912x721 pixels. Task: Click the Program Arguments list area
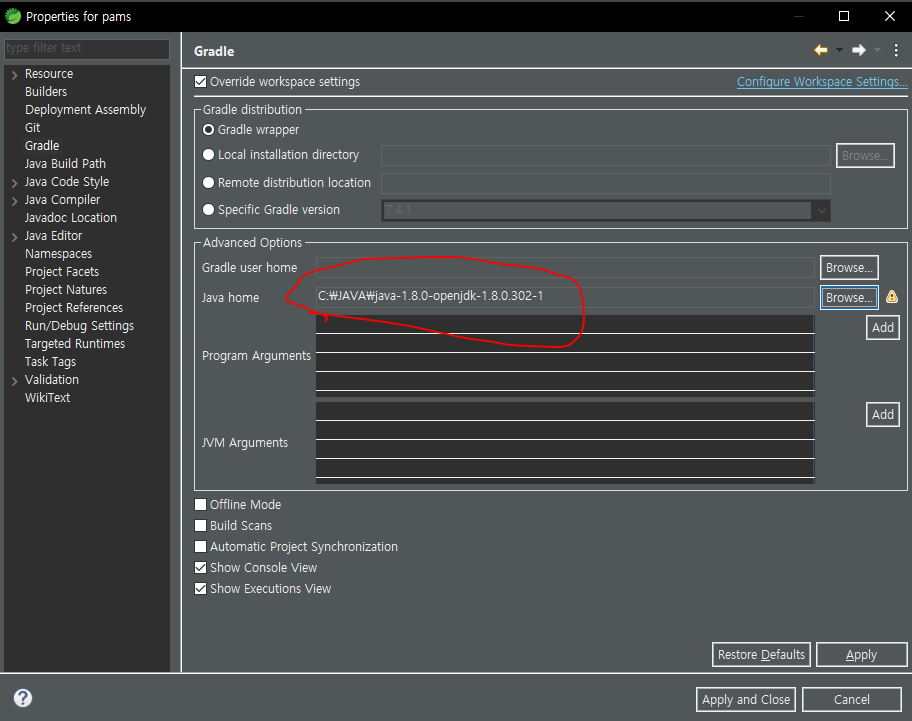coord(565,356)
